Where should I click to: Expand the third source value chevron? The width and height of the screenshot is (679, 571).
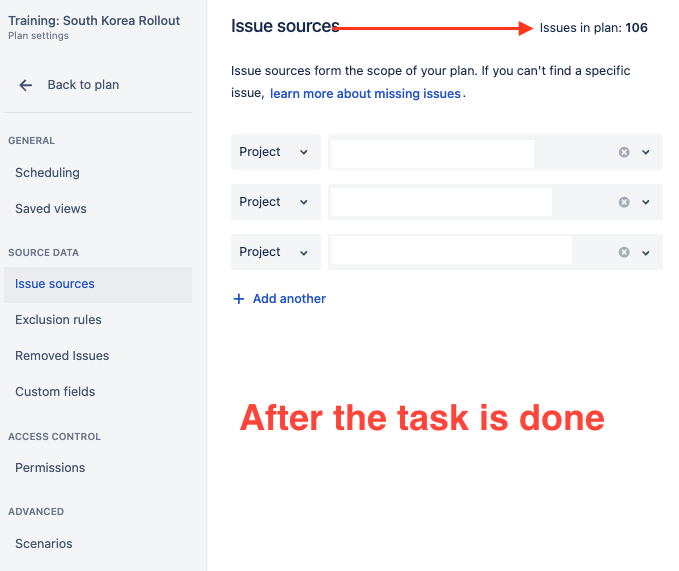coord(646,252)
